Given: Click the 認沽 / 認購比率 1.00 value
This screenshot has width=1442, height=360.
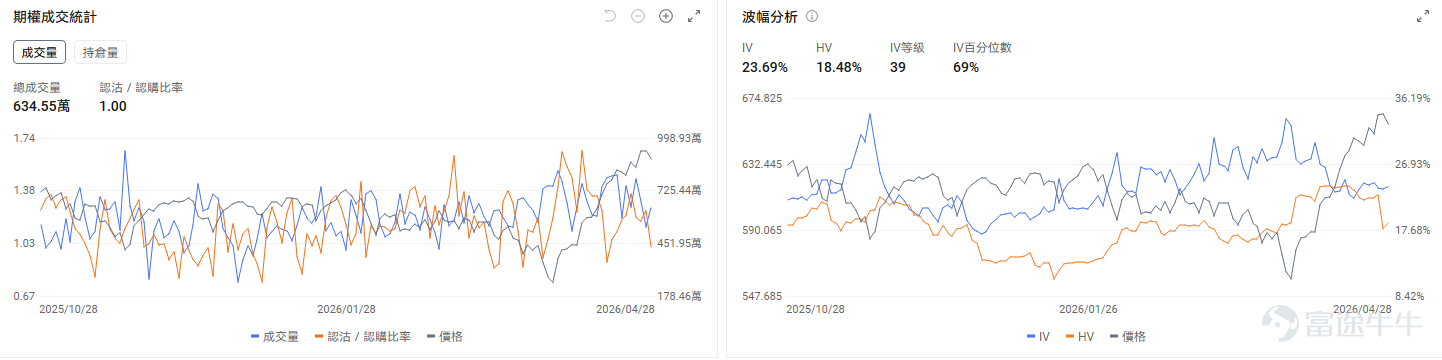Looking at the screenshot, I should [113, 106].
